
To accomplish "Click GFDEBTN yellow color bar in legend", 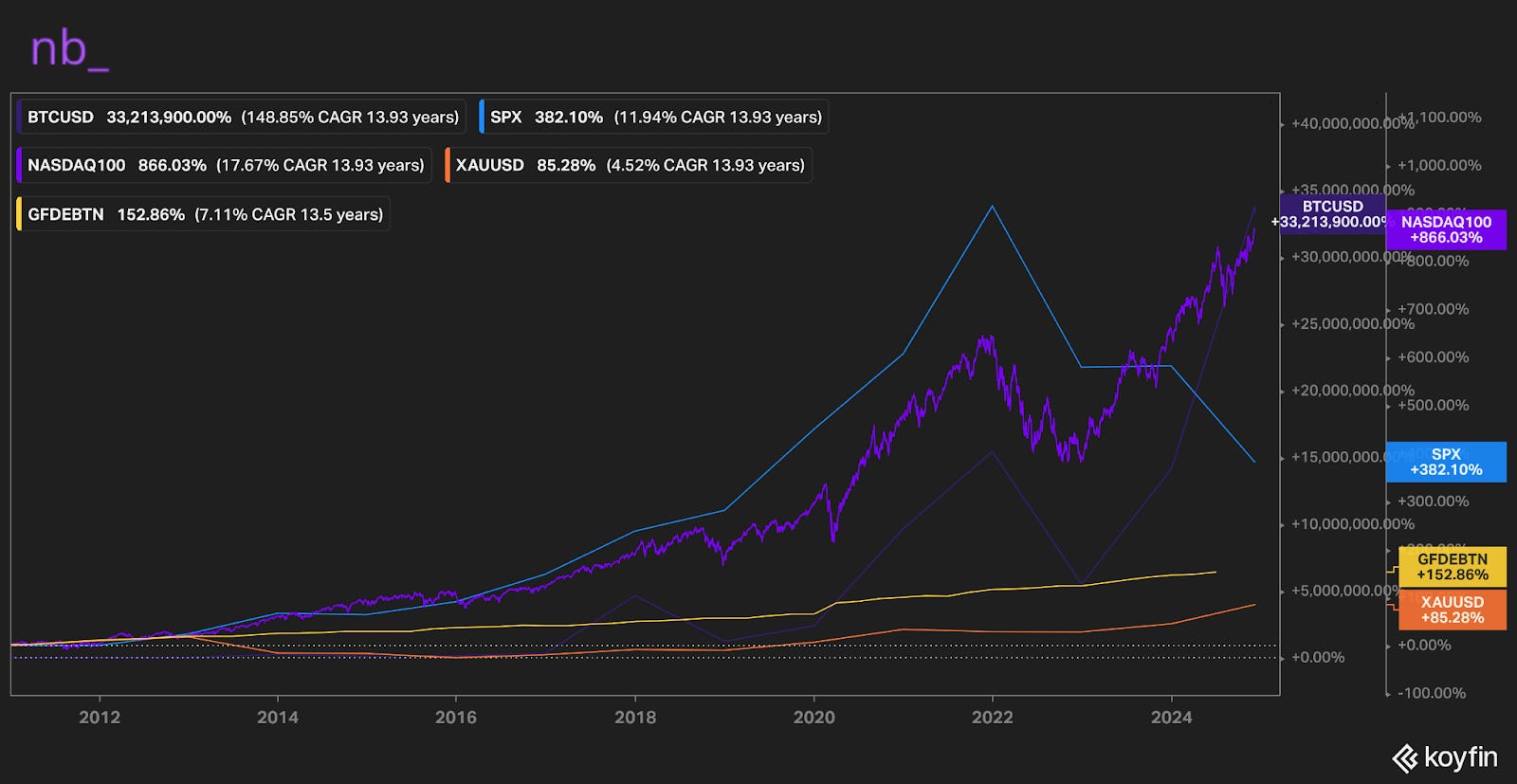I will pos(19,214).
